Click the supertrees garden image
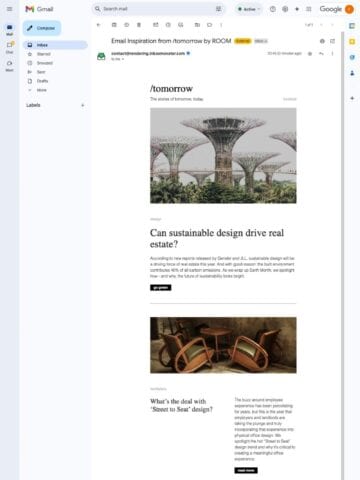 [x=223, y=156]
